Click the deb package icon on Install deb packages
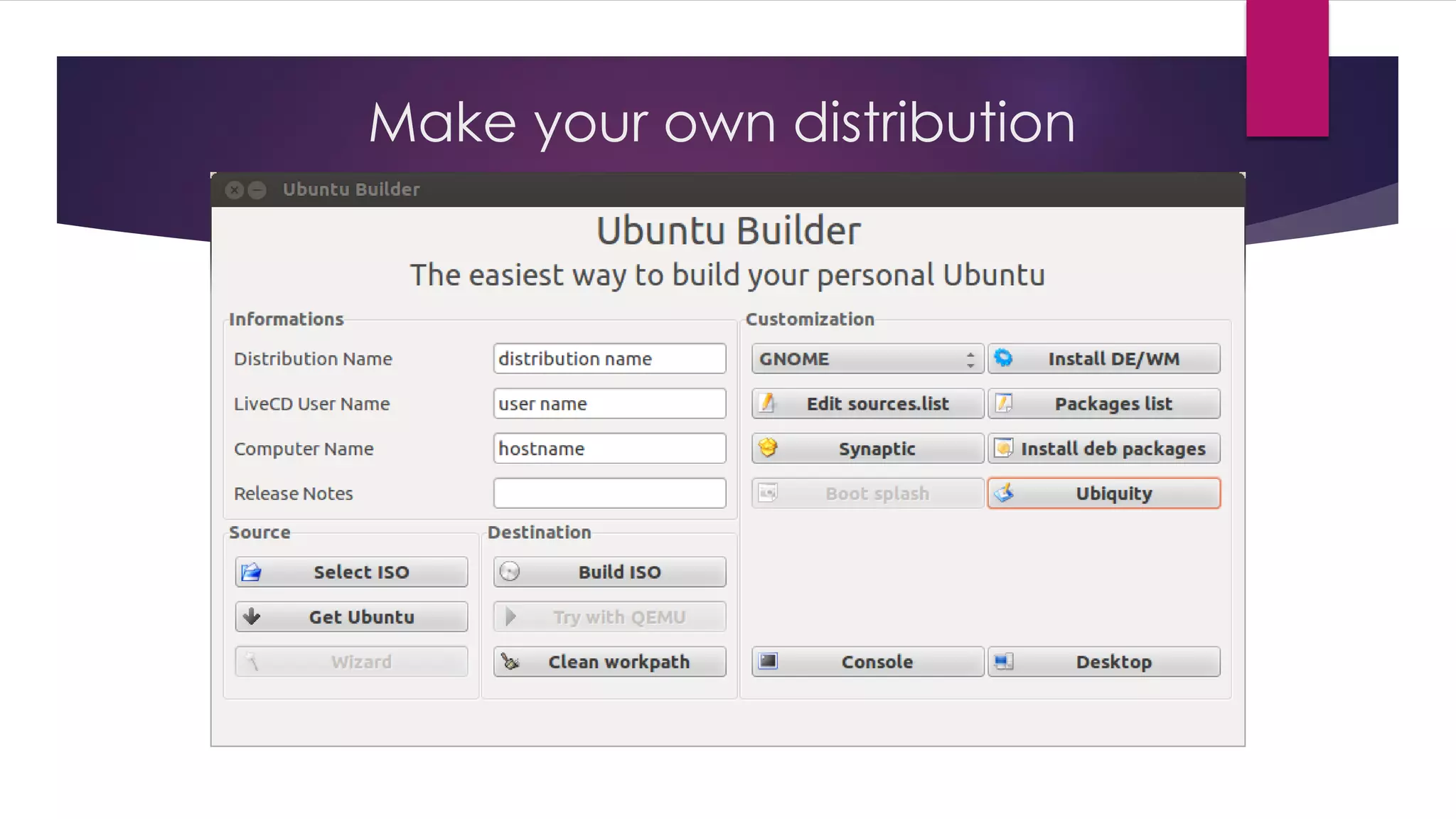The image size is (1456, 819). pyautogui.click(x=1003, y=448)
